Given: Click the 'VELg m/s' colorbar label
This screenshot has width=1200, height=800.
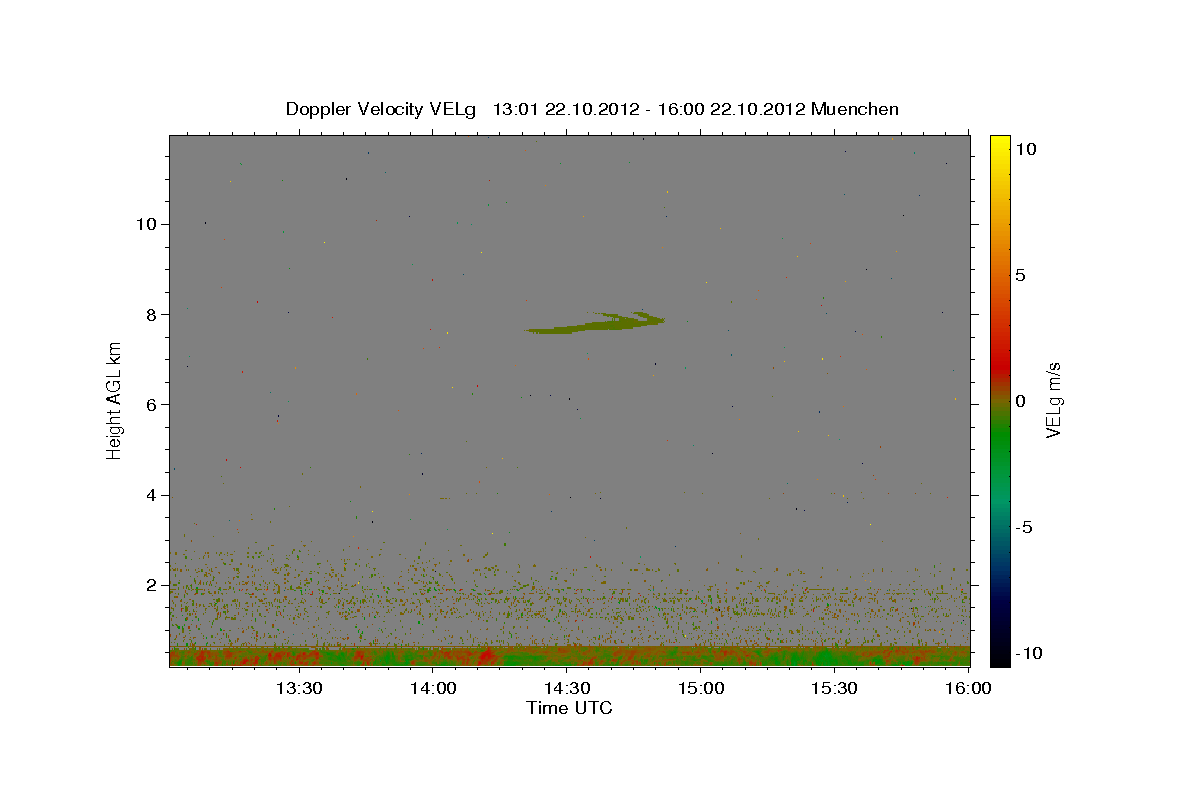Looking at the screenshot, I should [1053, 400].
